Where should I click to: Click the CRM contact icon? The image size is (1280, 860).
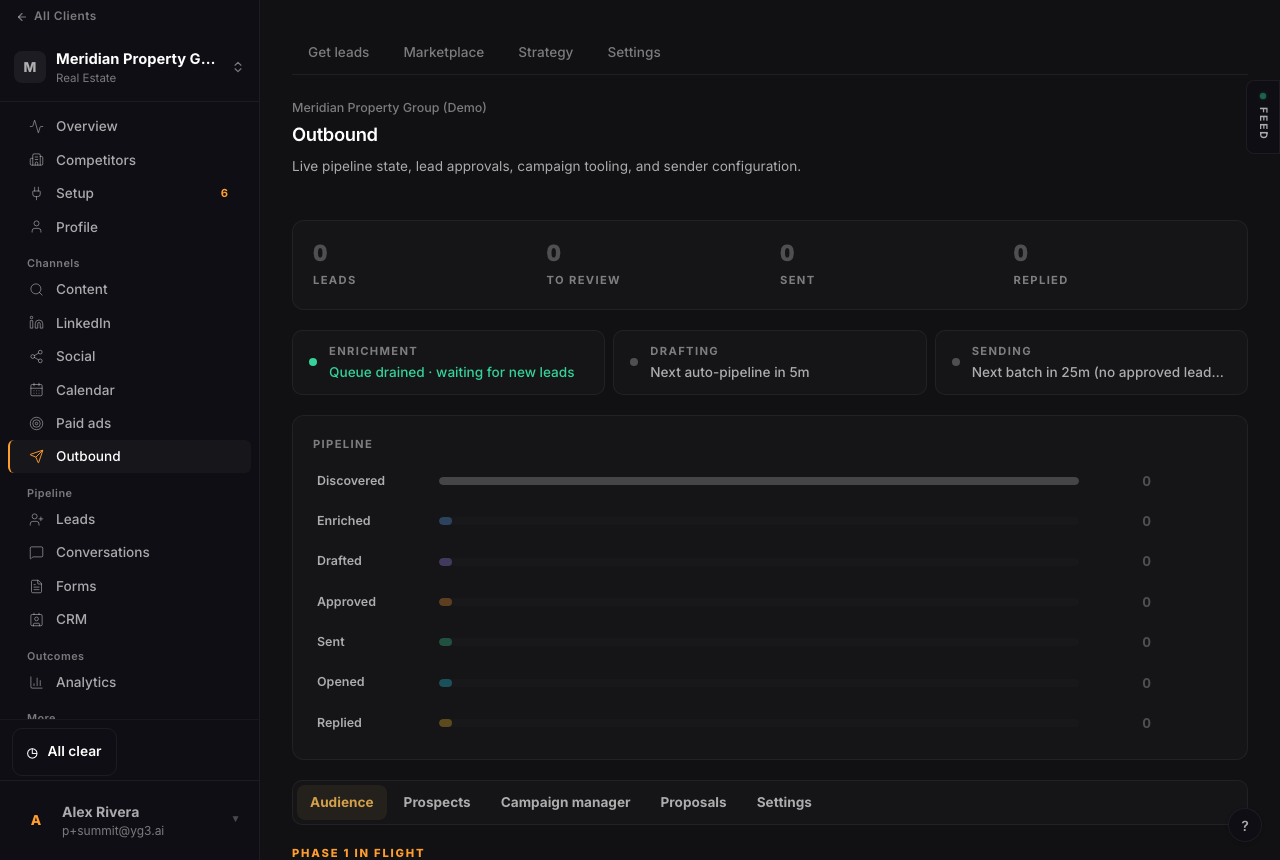click(37, 619)
